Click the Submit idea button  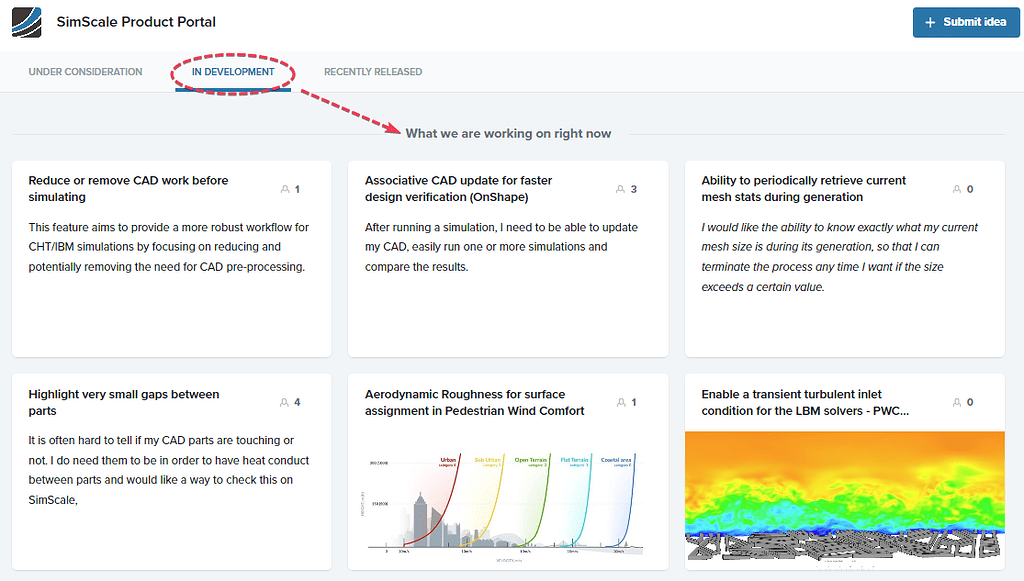click(x=966, y=21)
